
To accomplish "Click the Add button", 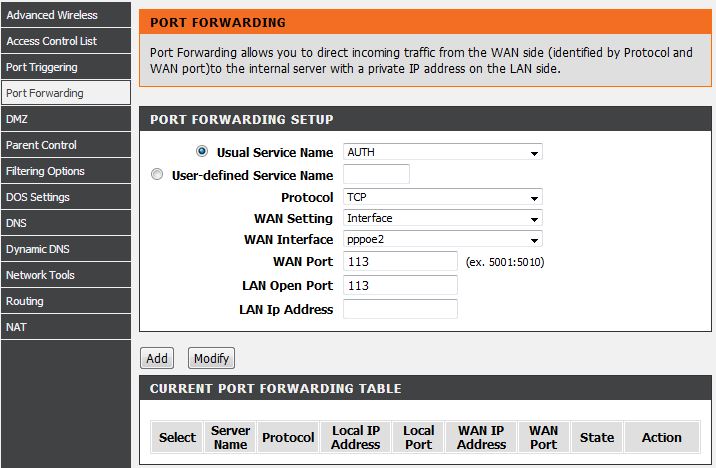I will 157,358.
